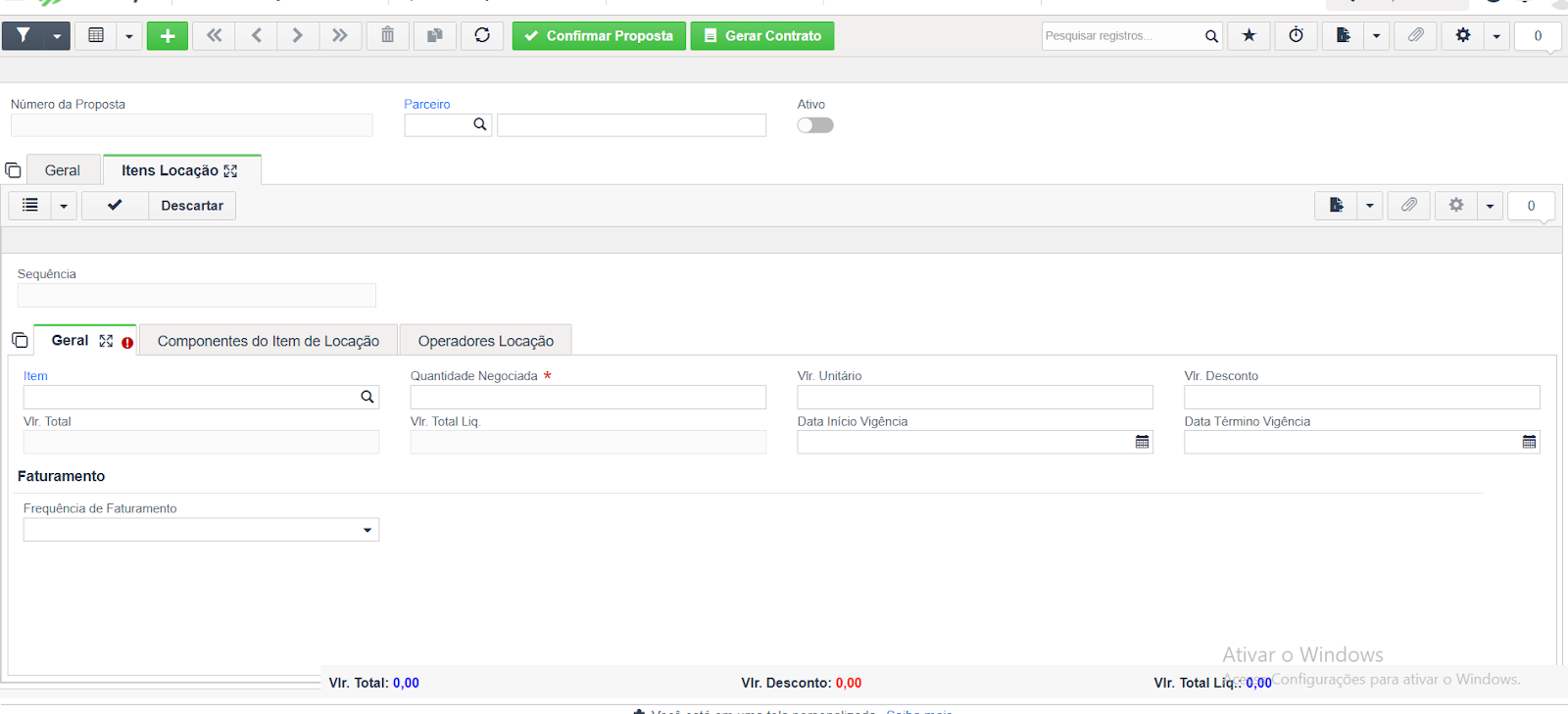Add a new record with the green plus

coord(168,36)
